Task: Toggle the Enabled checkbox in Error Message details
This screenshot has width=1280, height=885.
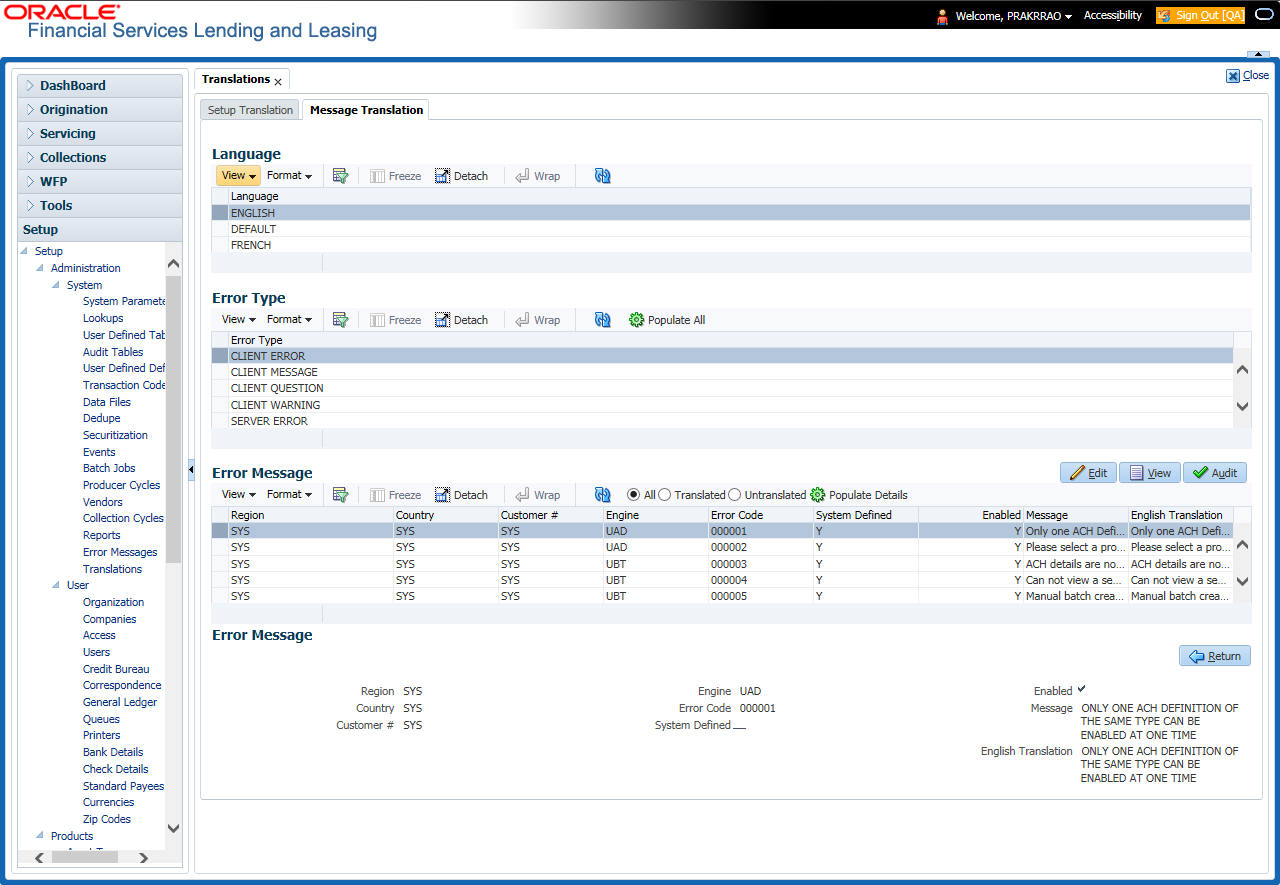Action: [x=1082, y=689]
